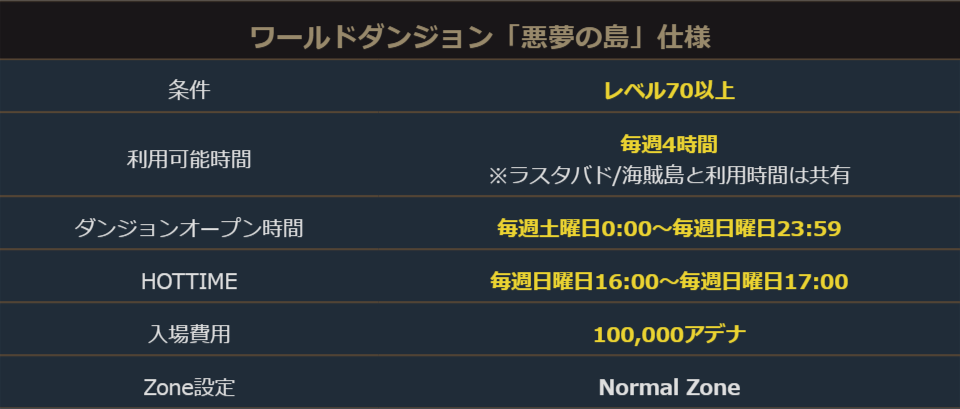Click the 入場費用 row label
This screenshot has height=409, width=960.
(x=189, y=334)
